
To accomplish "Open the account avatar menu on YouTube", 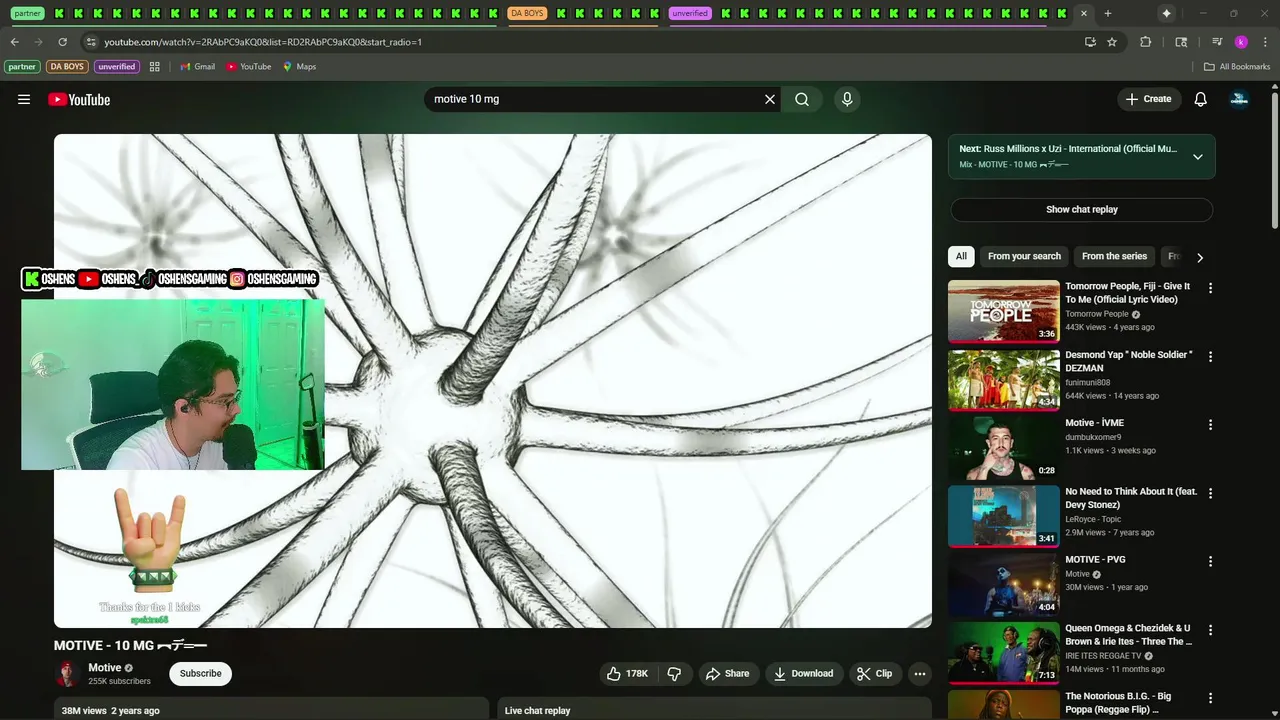I will [x=1239, y=99].
